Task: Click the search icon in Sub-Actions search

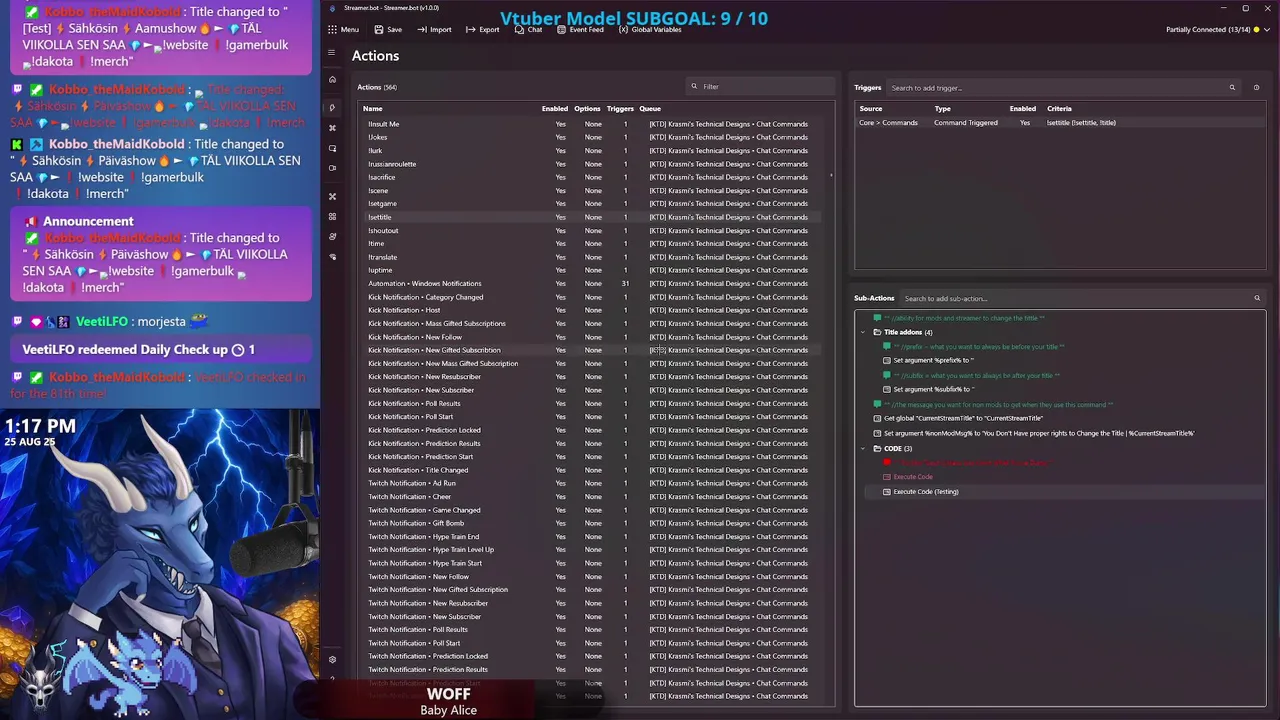Action: pos(1257,298)
